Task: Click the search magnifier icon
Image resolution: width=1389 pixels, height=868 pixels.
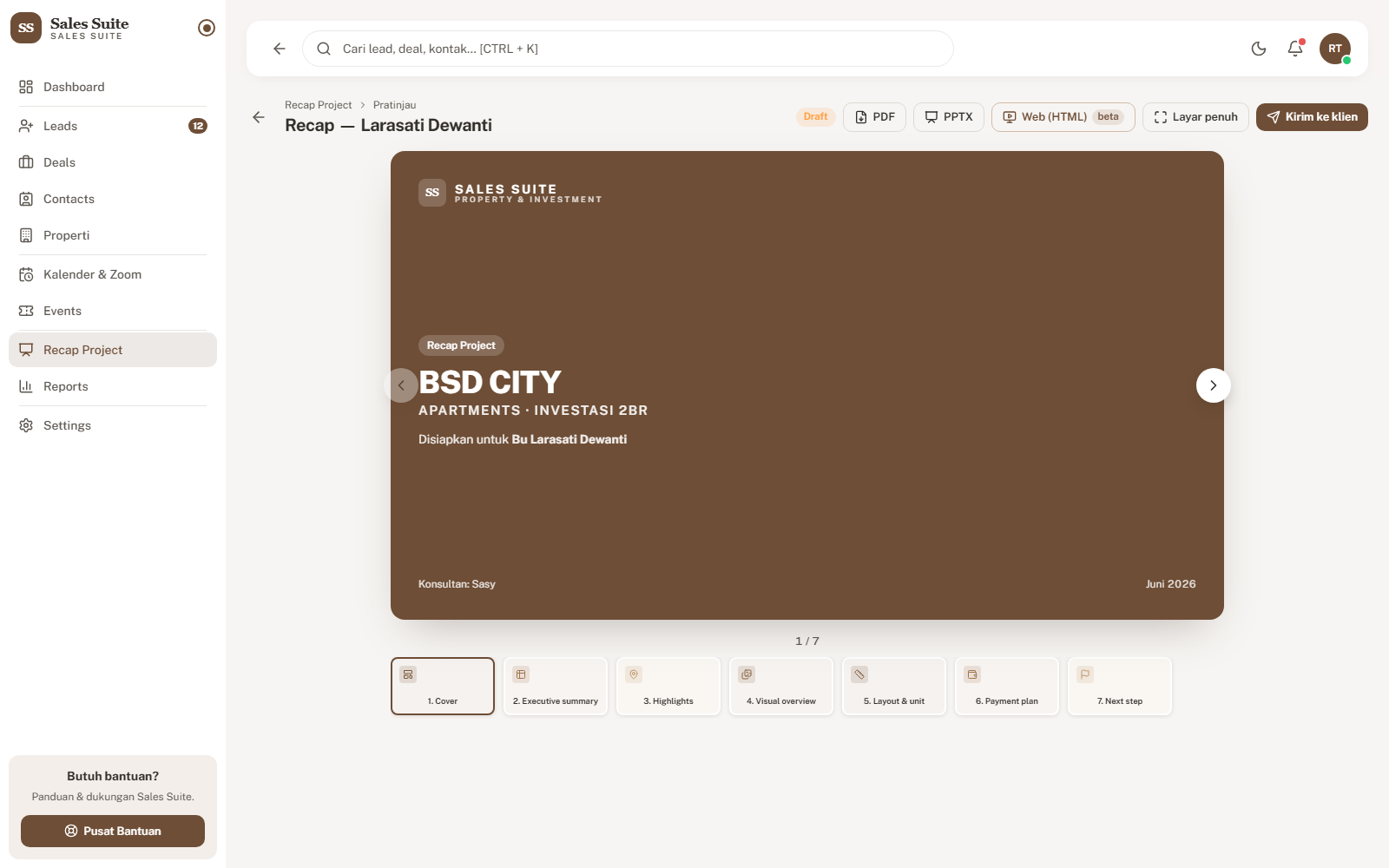Action: coord(324,49)
